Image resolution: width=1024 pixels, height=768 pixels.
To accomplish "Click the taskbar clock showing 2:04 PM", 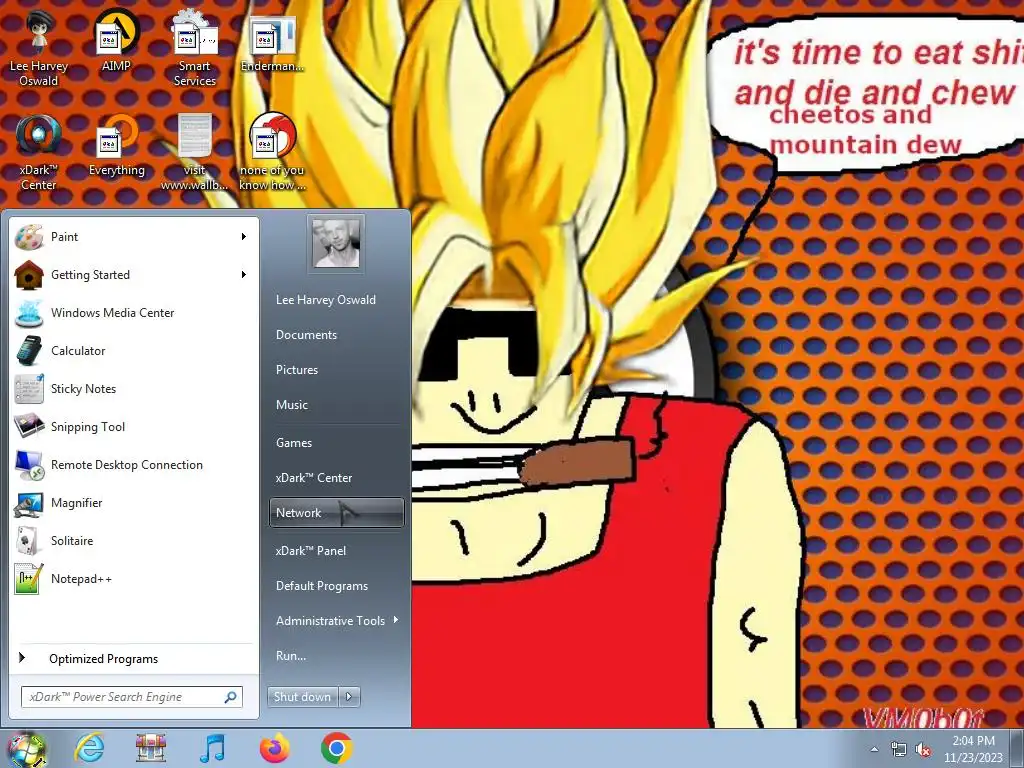I will pos(973,749).
